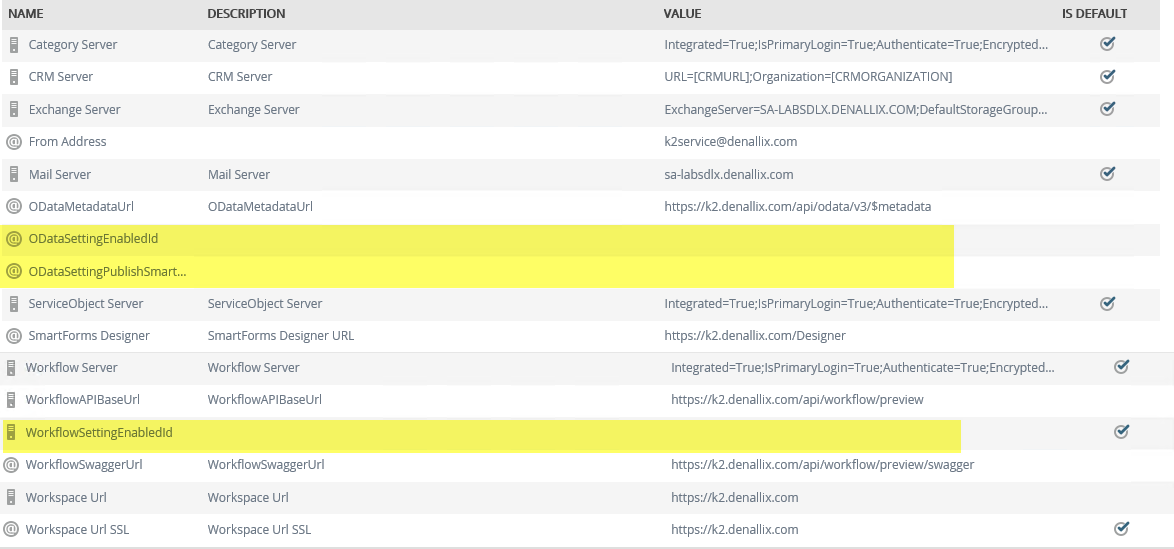Click the @ icon beside ODataSettingEnabledId

pos(13,240)
